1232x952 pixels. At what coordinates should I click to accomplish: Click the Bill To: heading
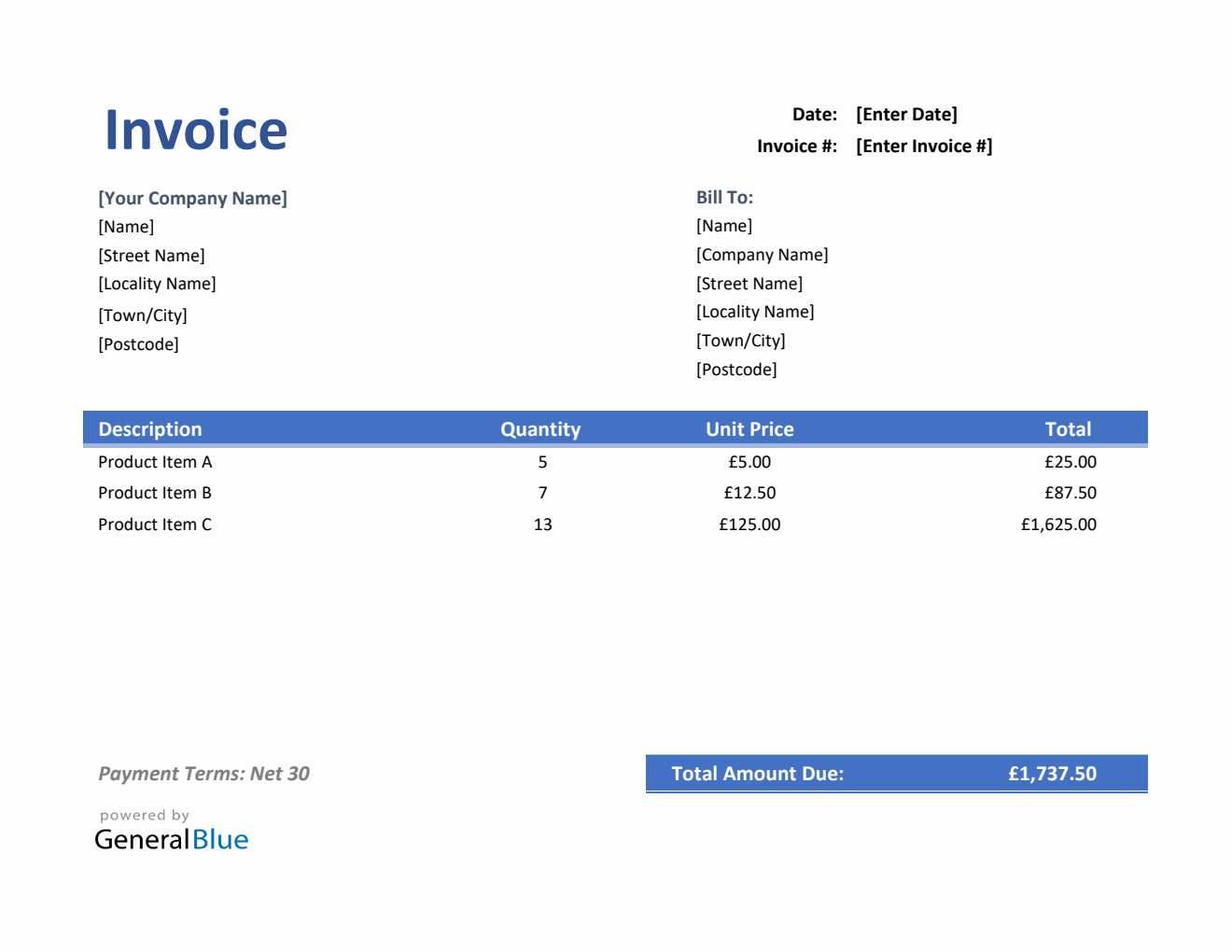tap(724, 198)
